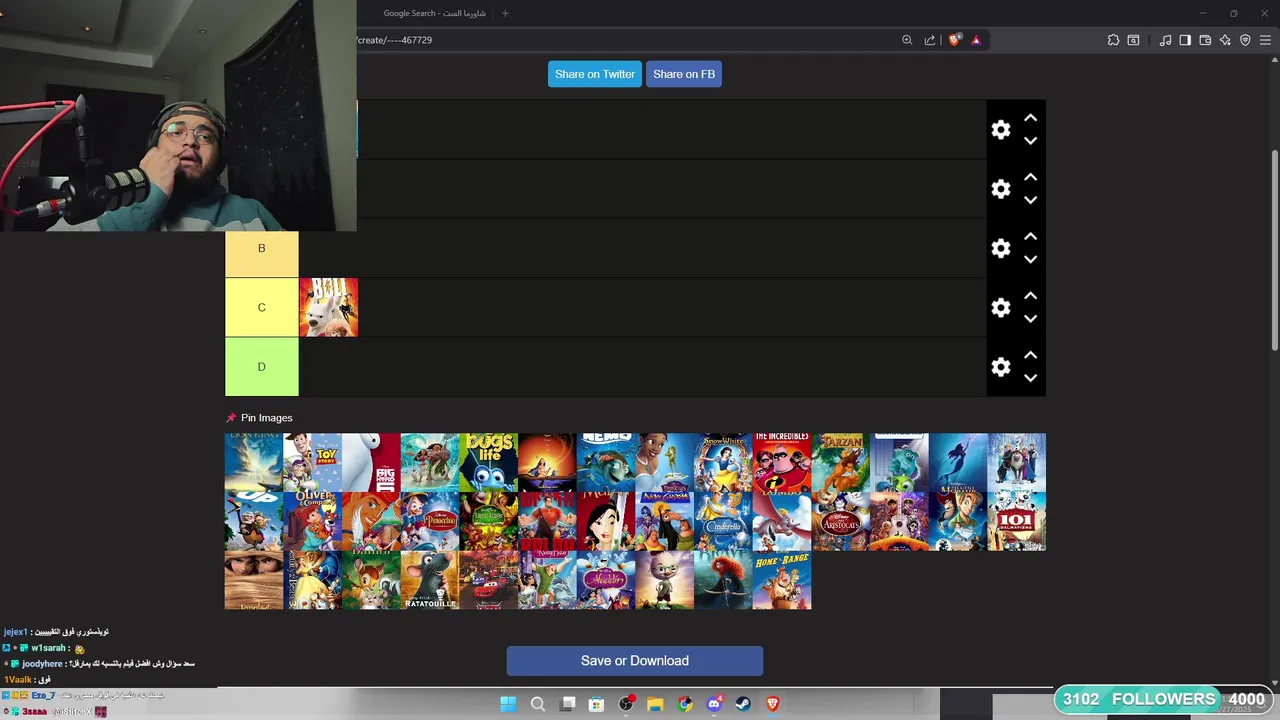Select the Up poster thumbnail
This screenshot has width=1280, height=720.
click(254, 521)
